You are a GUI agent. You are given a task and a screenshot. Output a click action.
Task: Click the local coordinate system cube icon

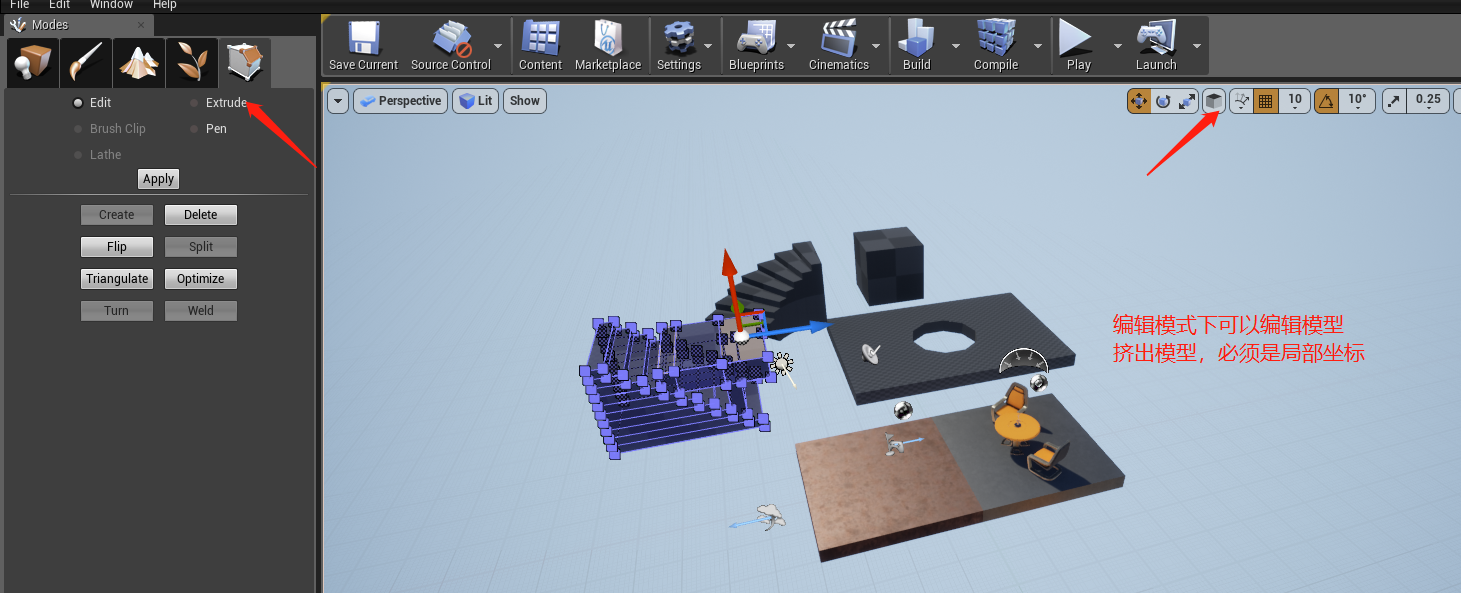point(1213,101)
